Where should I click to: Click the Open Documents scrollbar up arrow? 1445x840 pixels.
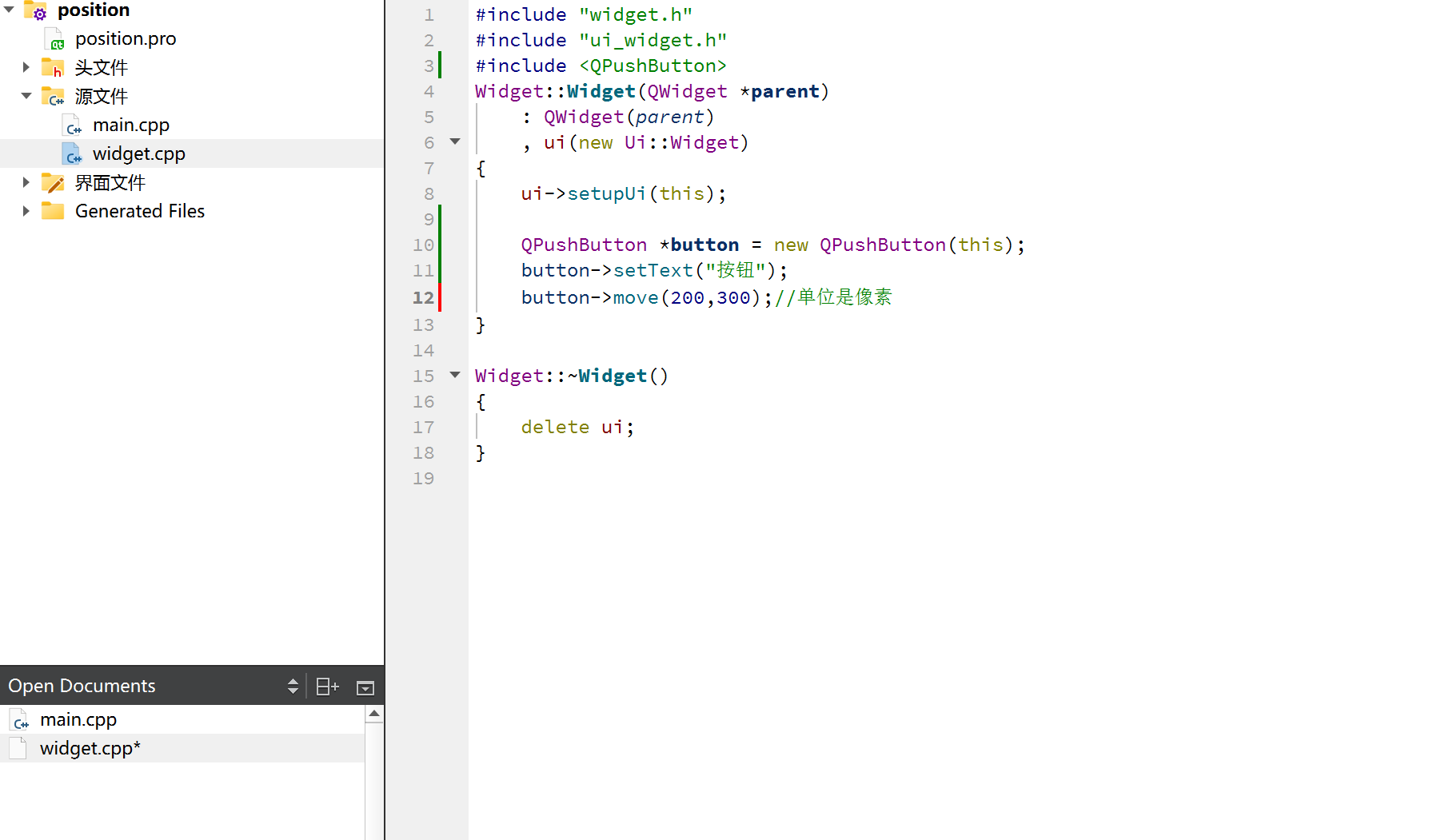[x=374, y=713]
